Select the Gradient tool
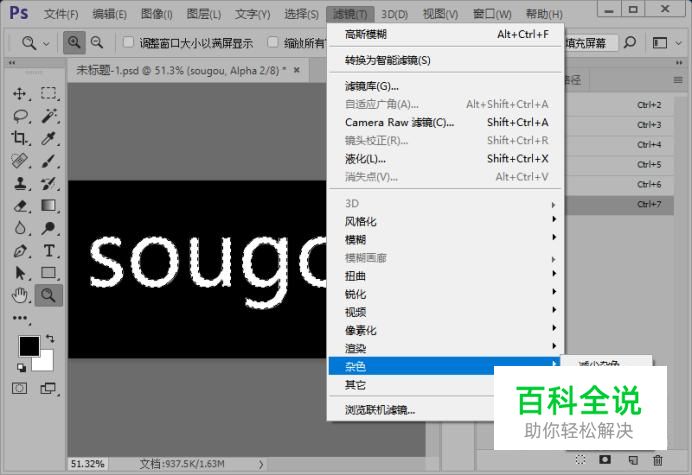Image resolution: width=692 pixels, height=475 pixels. (49, 206)
